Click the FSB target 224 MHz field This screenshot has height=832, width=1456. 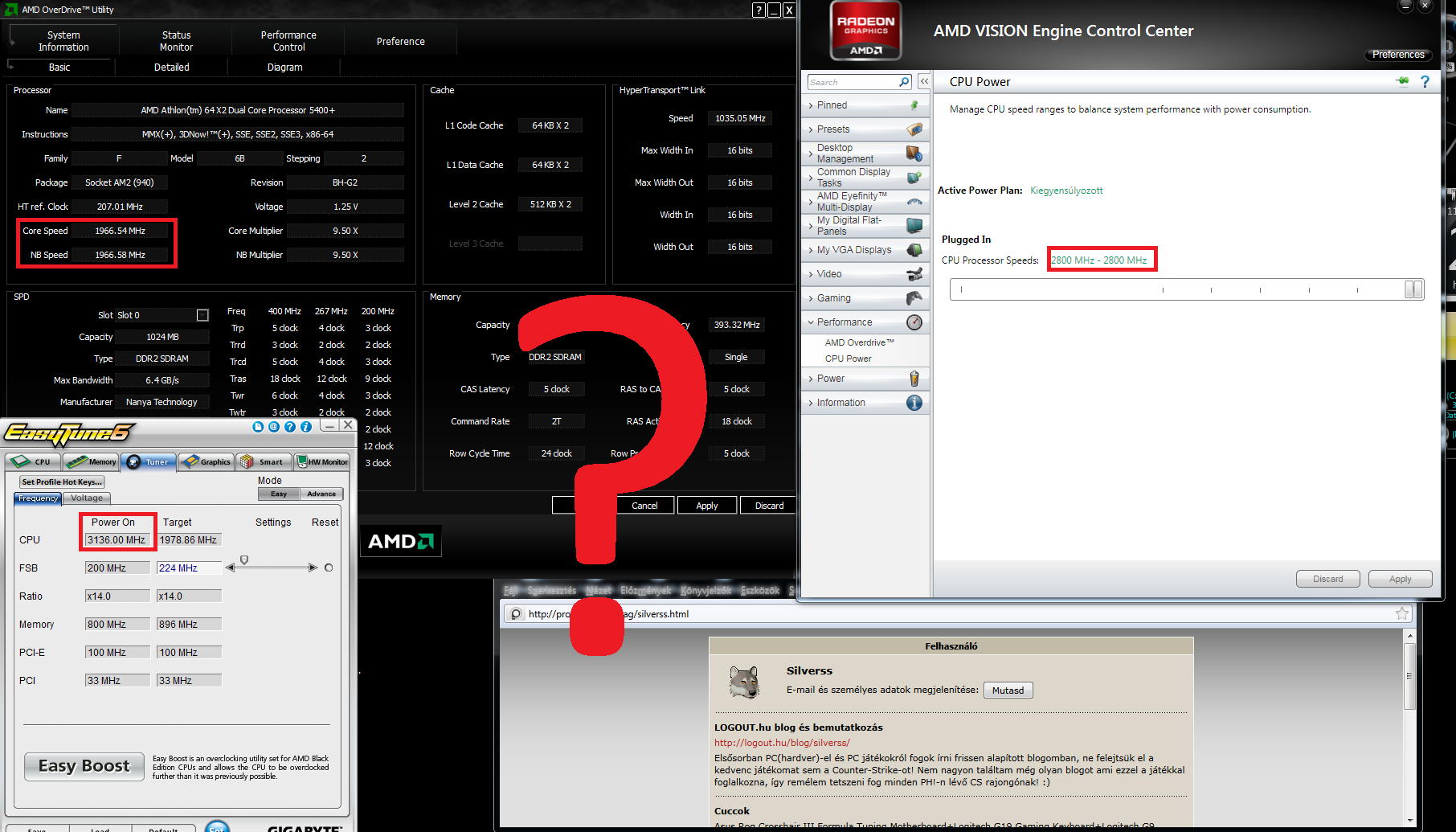coord(189,568)
